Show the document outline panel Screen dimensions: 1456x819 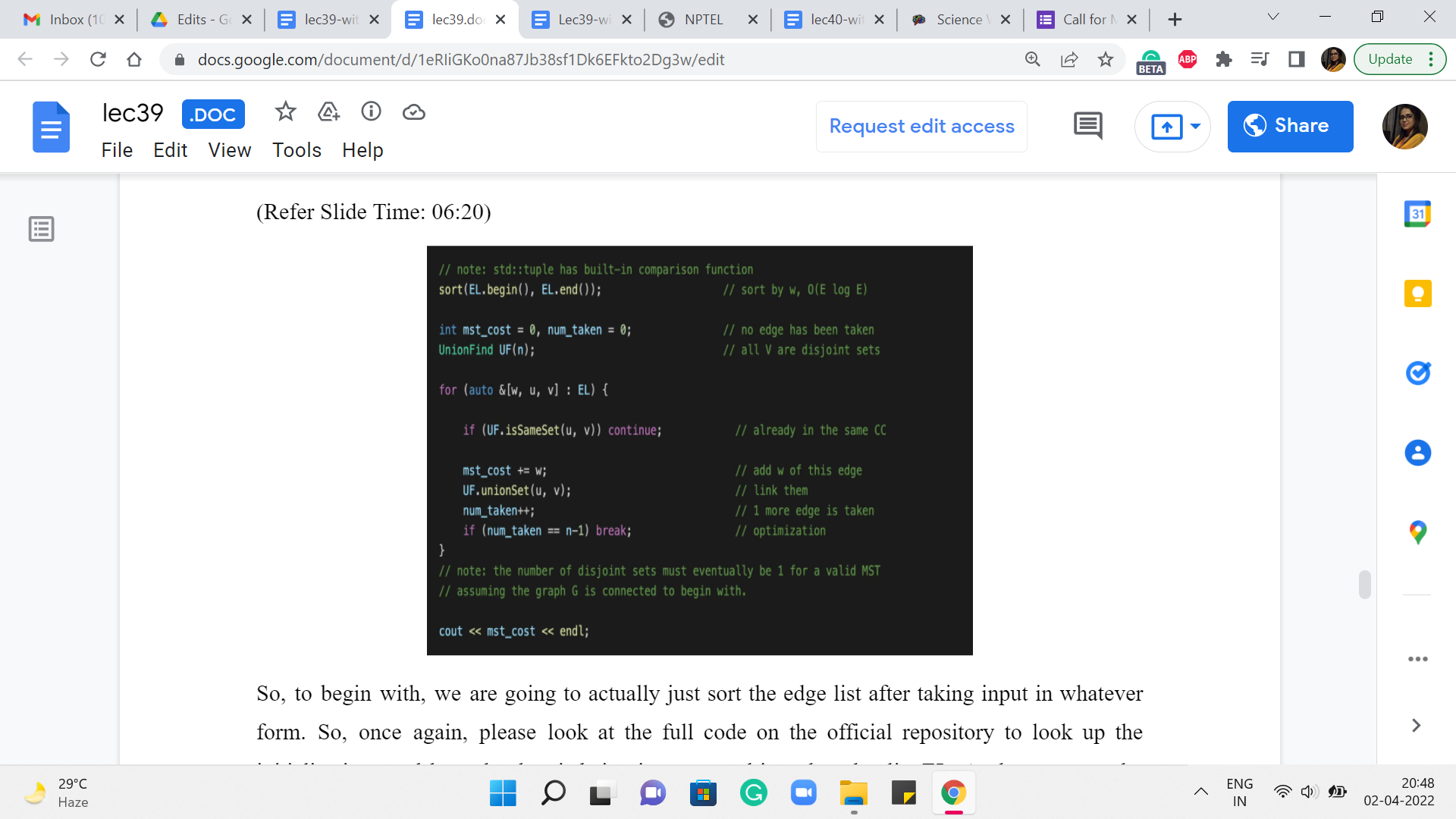pyautogui.click(x=41, y=229)
